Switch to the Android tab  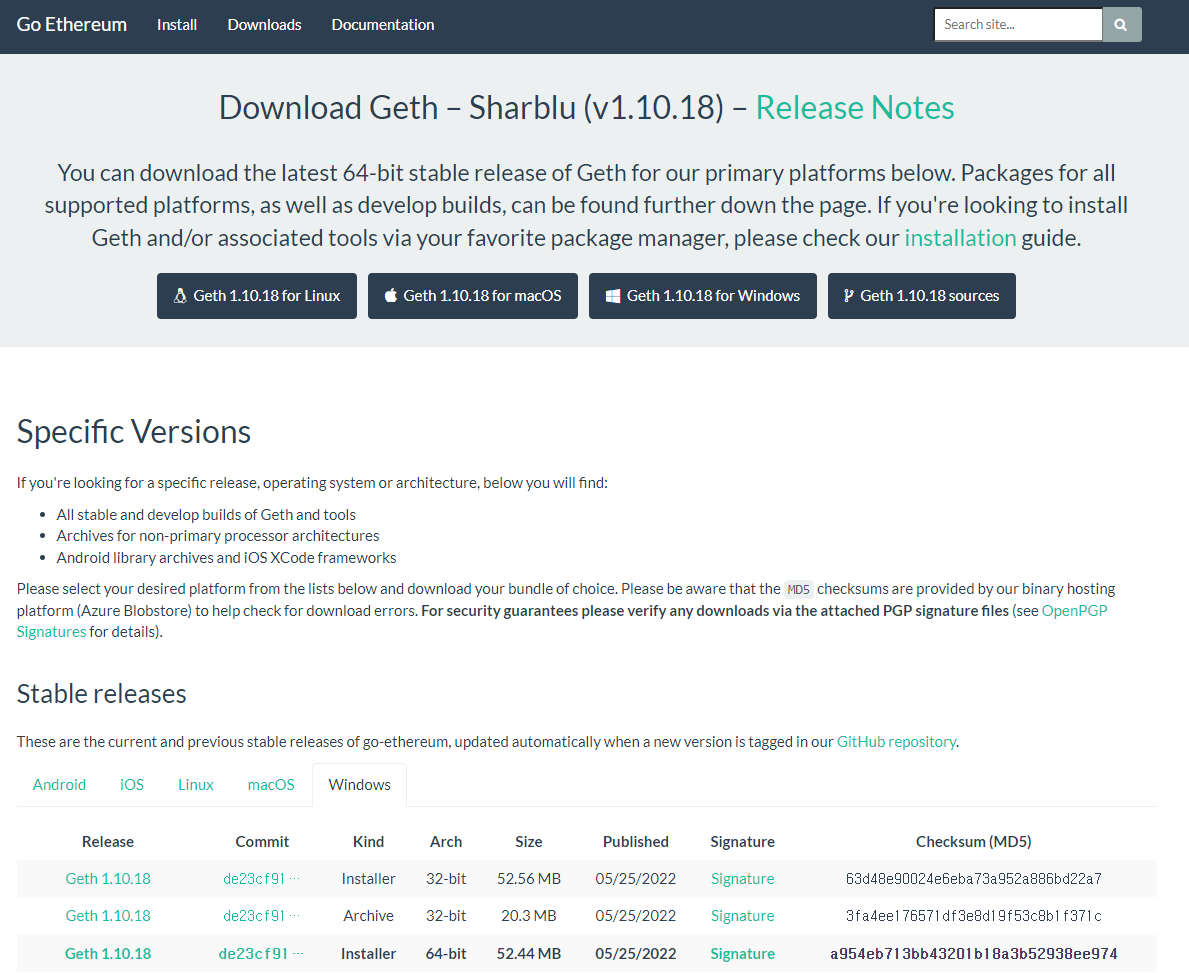pos(59,785)
